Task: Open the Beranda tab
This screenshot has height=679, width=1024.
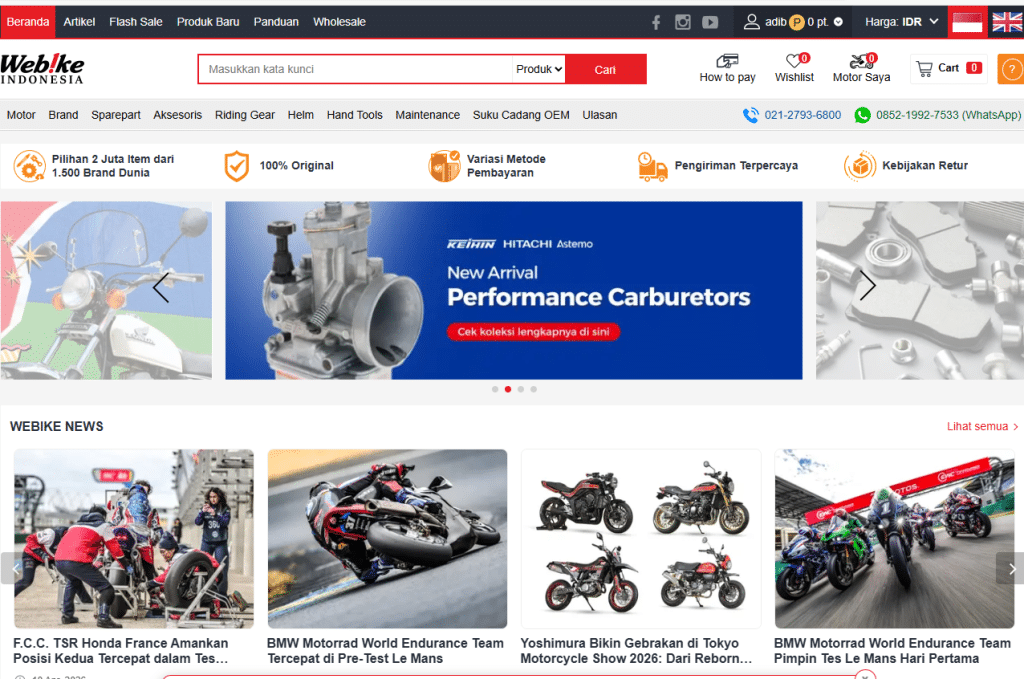Action: click(27, 22)
